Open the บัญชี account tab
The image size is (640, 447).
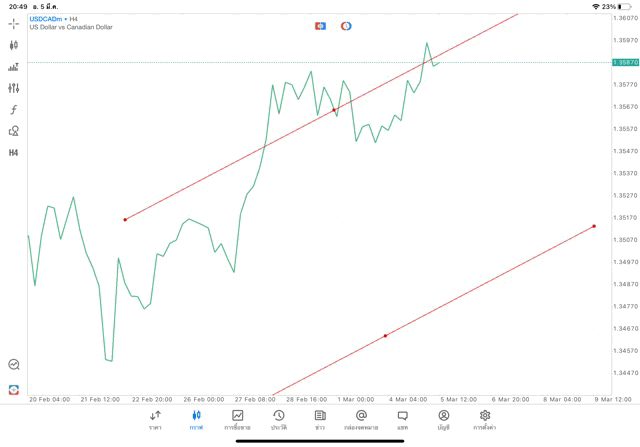(443, 419)
